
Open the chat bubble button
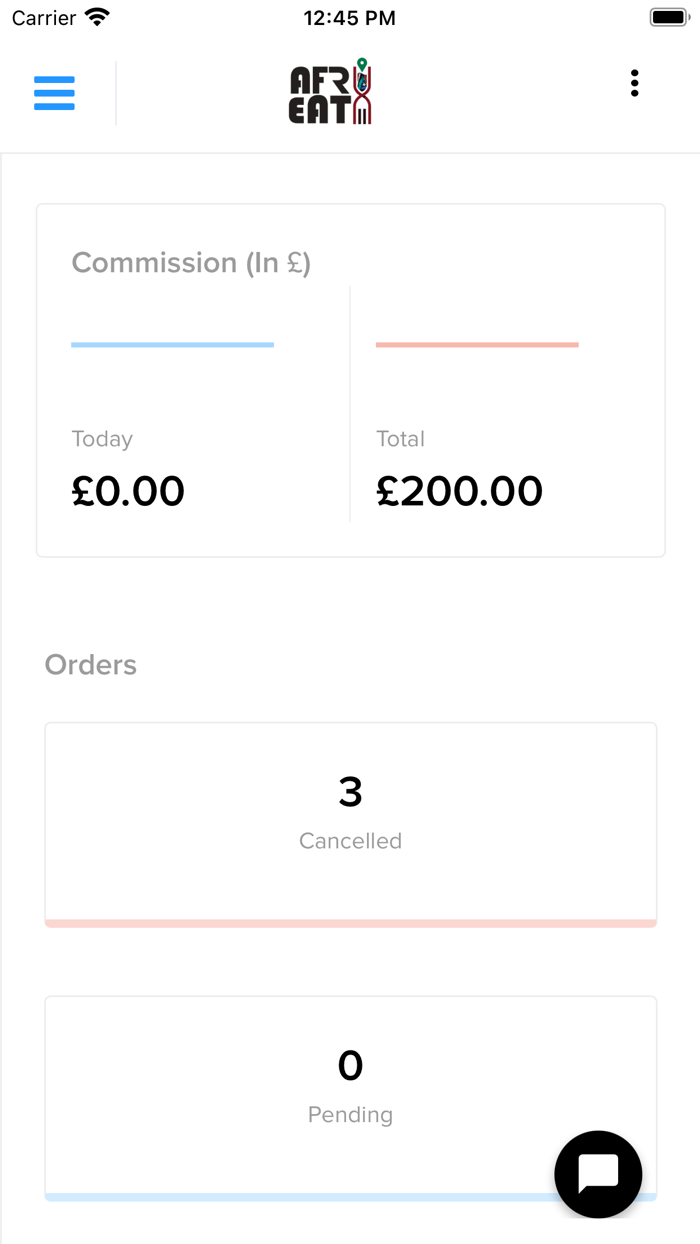coord(598,1174)
